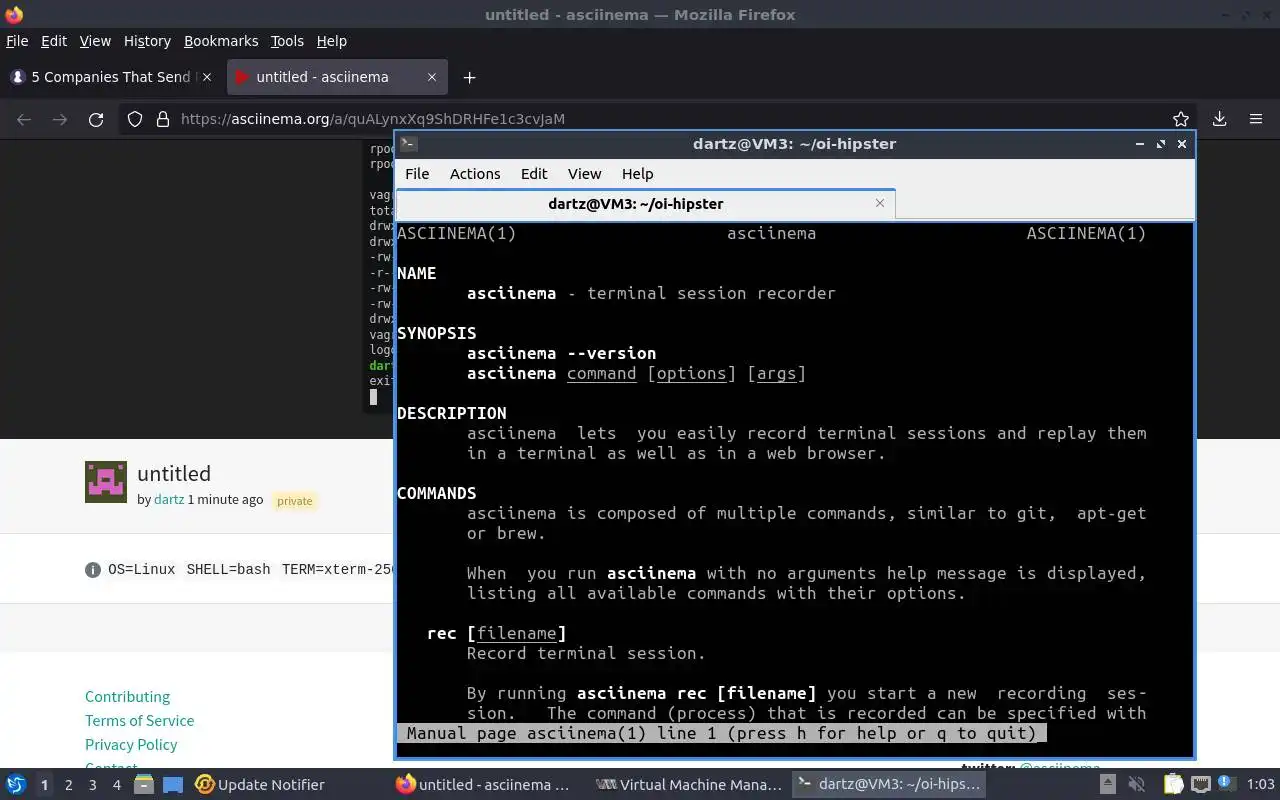Screen dimensions: 1280x800
Task: Open the Privacy Policy link
Action: click(131, 744)
